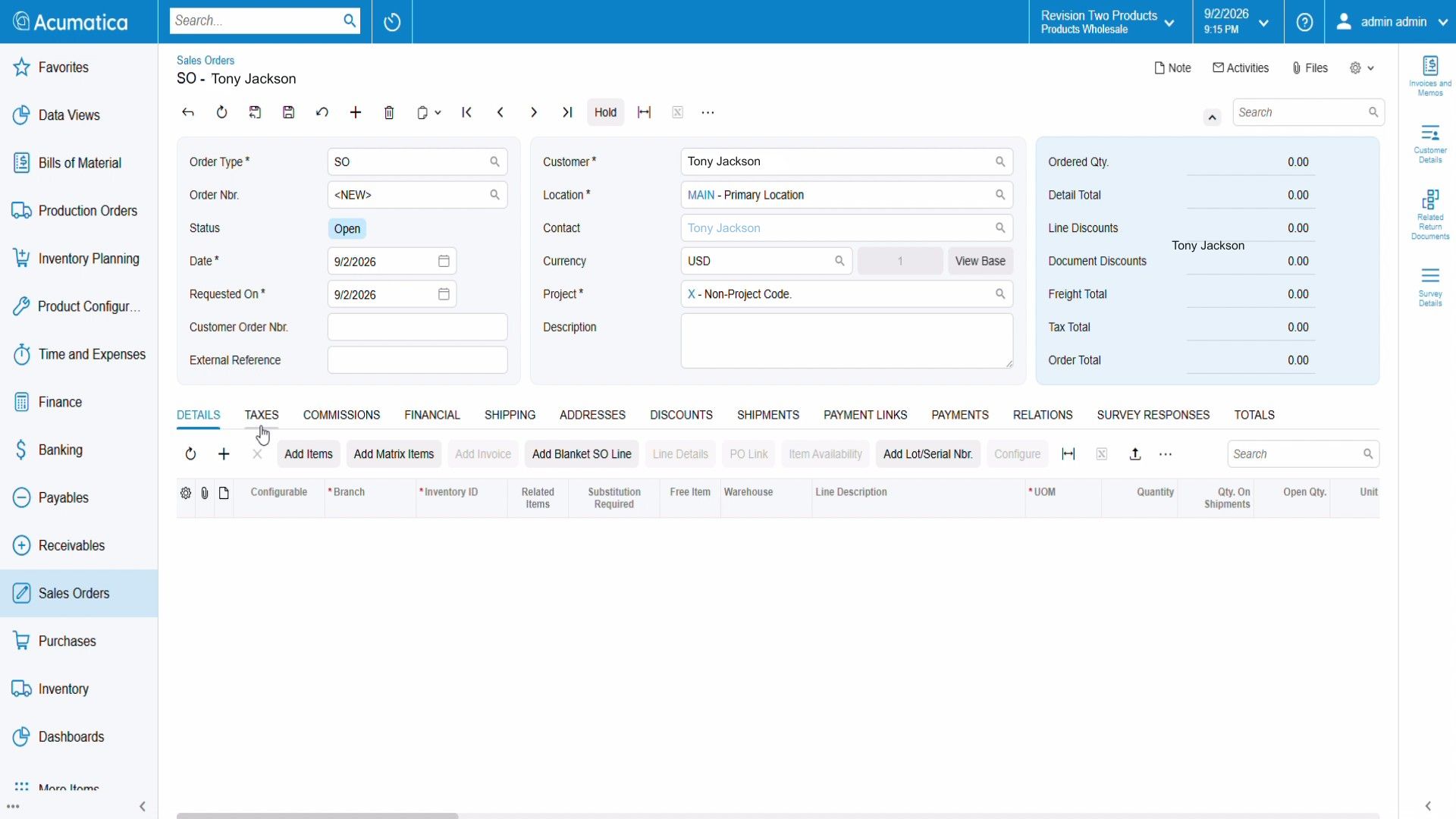
Task: Expand the Revision Two Products company selector
Action: tap(1108, 22)
